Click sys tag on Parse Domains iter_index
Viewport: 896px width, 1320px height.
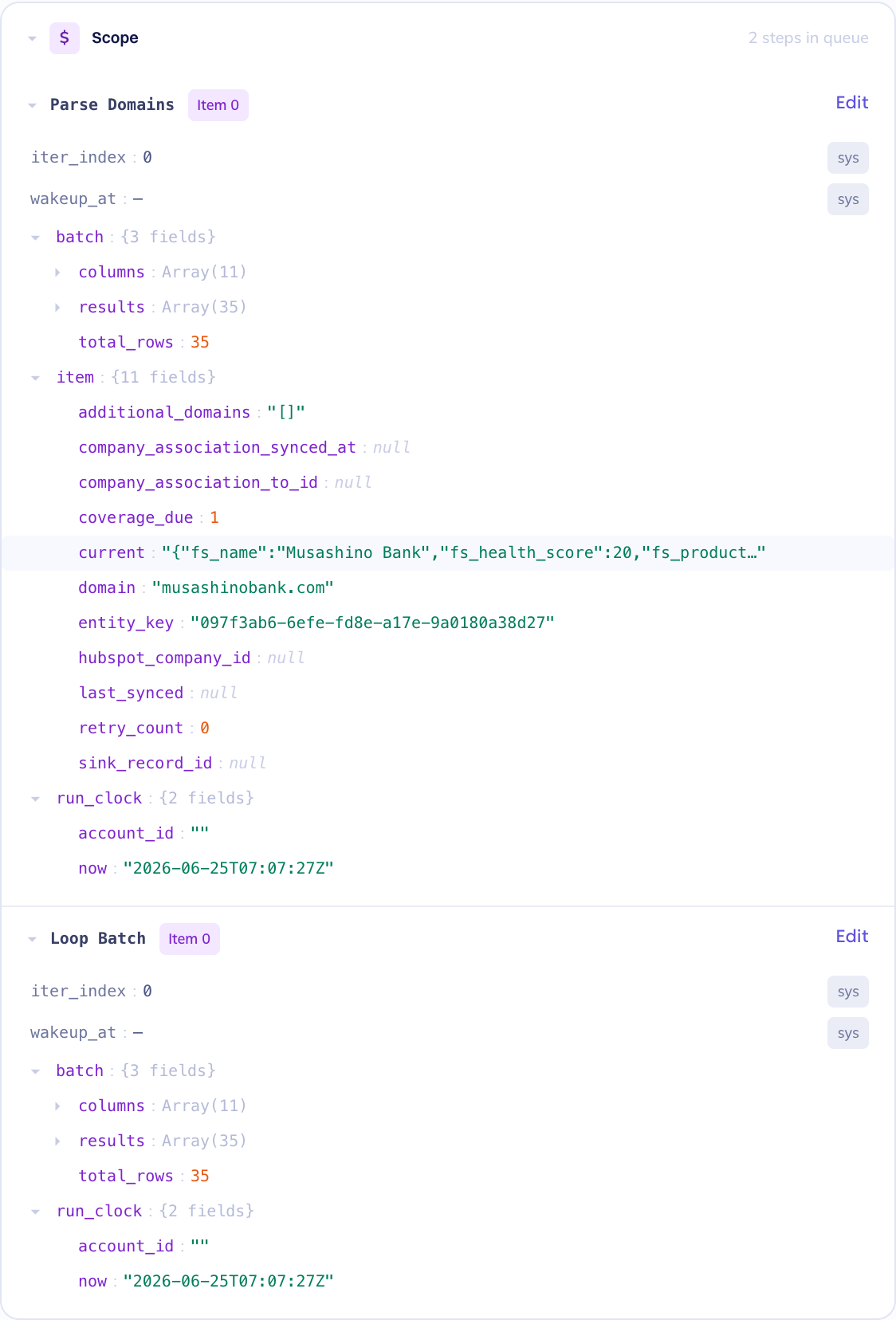coord(848,158)
